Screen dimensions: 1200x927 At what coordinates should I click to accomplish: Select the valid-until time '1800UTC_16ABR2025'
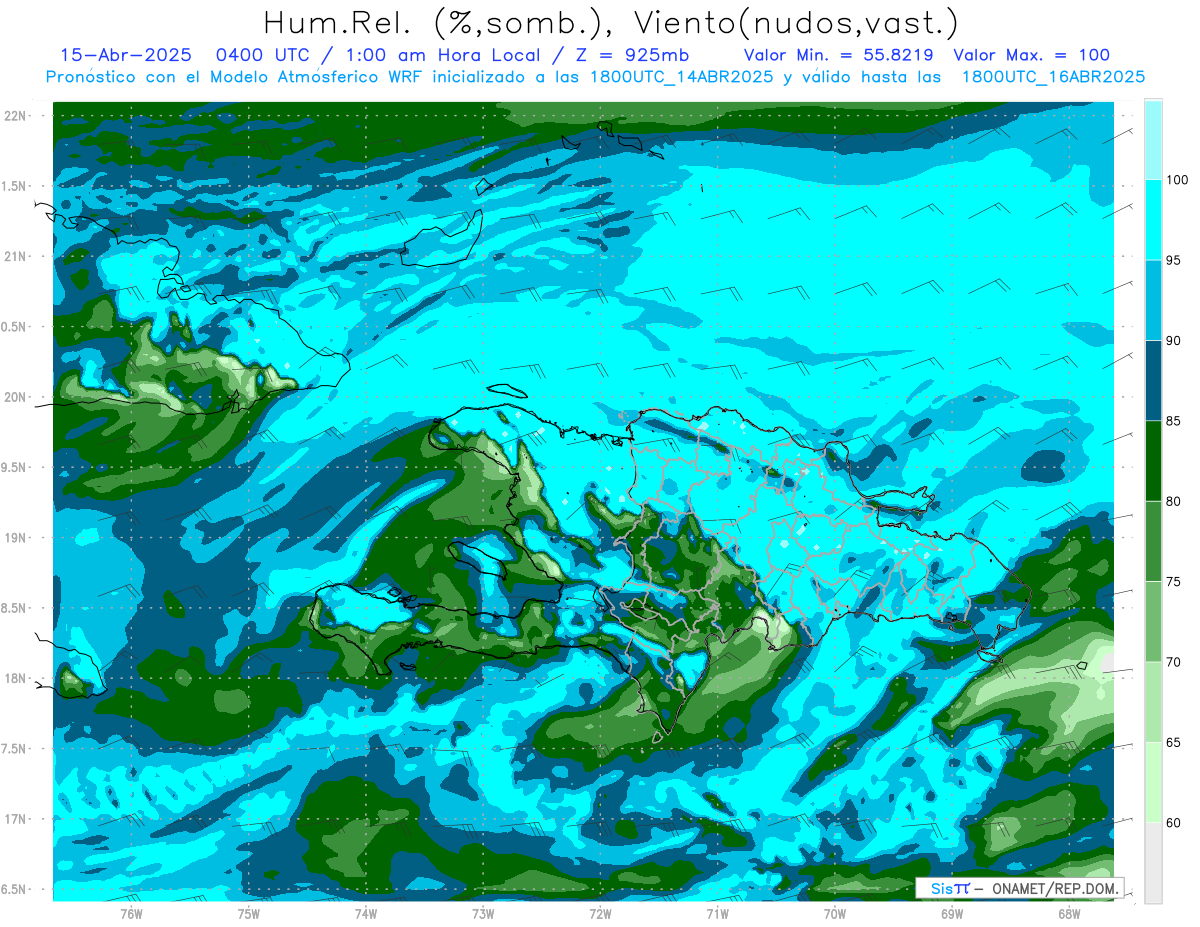tap(1052, 76)
